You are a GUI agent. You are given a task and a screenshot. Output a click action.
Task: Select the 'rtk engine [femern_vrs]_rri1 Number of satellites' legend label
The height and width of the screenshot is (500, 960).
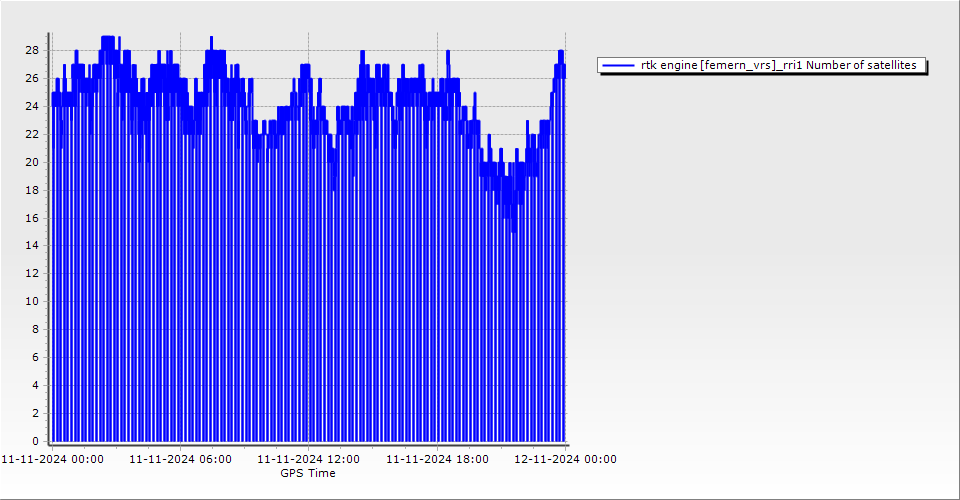[x=778, y=65]
